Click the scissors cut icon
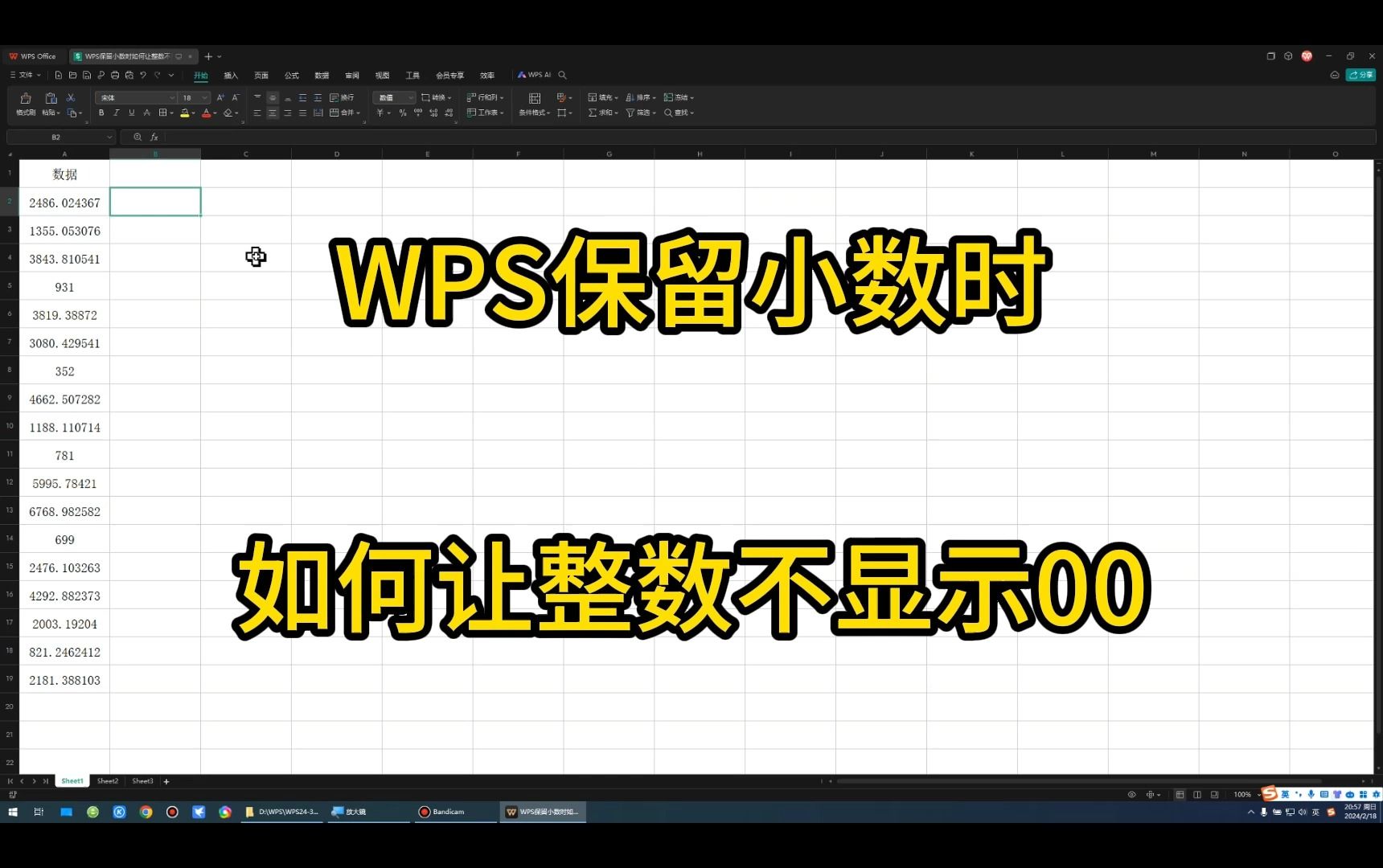 coord(72,96)
